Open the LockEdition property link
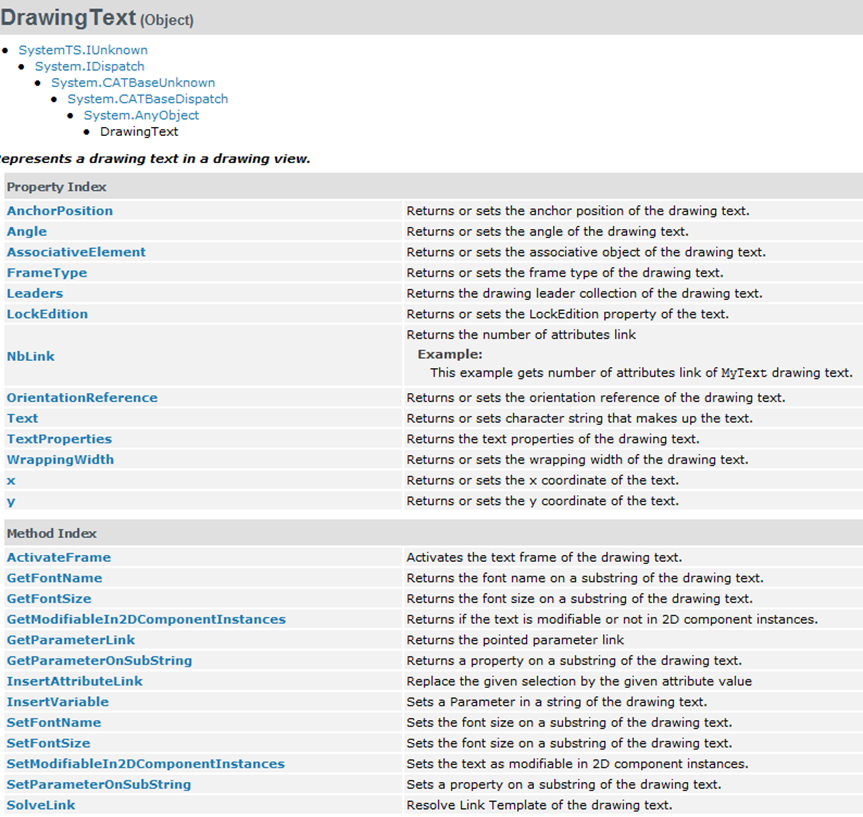Image resolution: width=863 pixels, height=817 pixels. [47, 314]
